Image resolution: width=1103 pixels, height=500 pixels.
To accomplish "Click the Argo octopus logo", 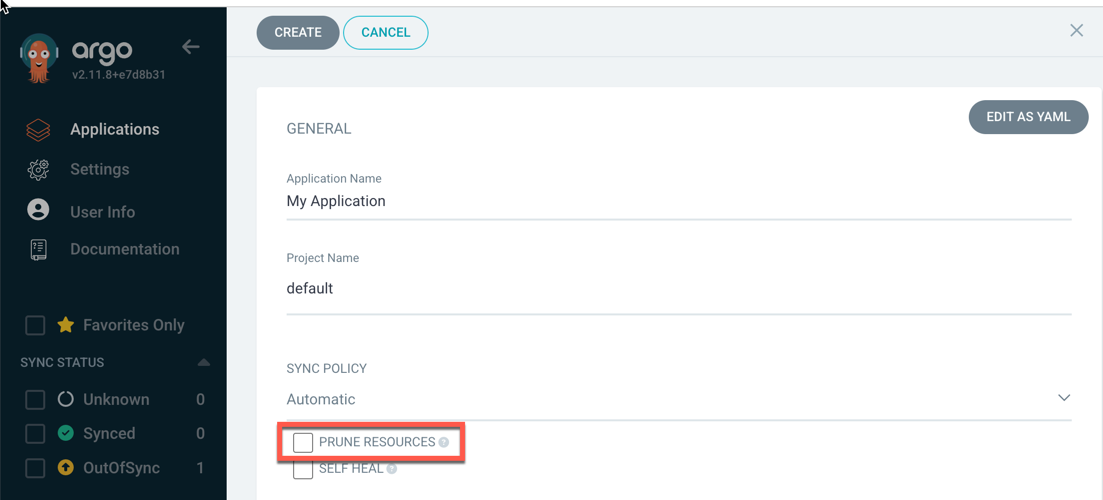I will pos(39,58).
